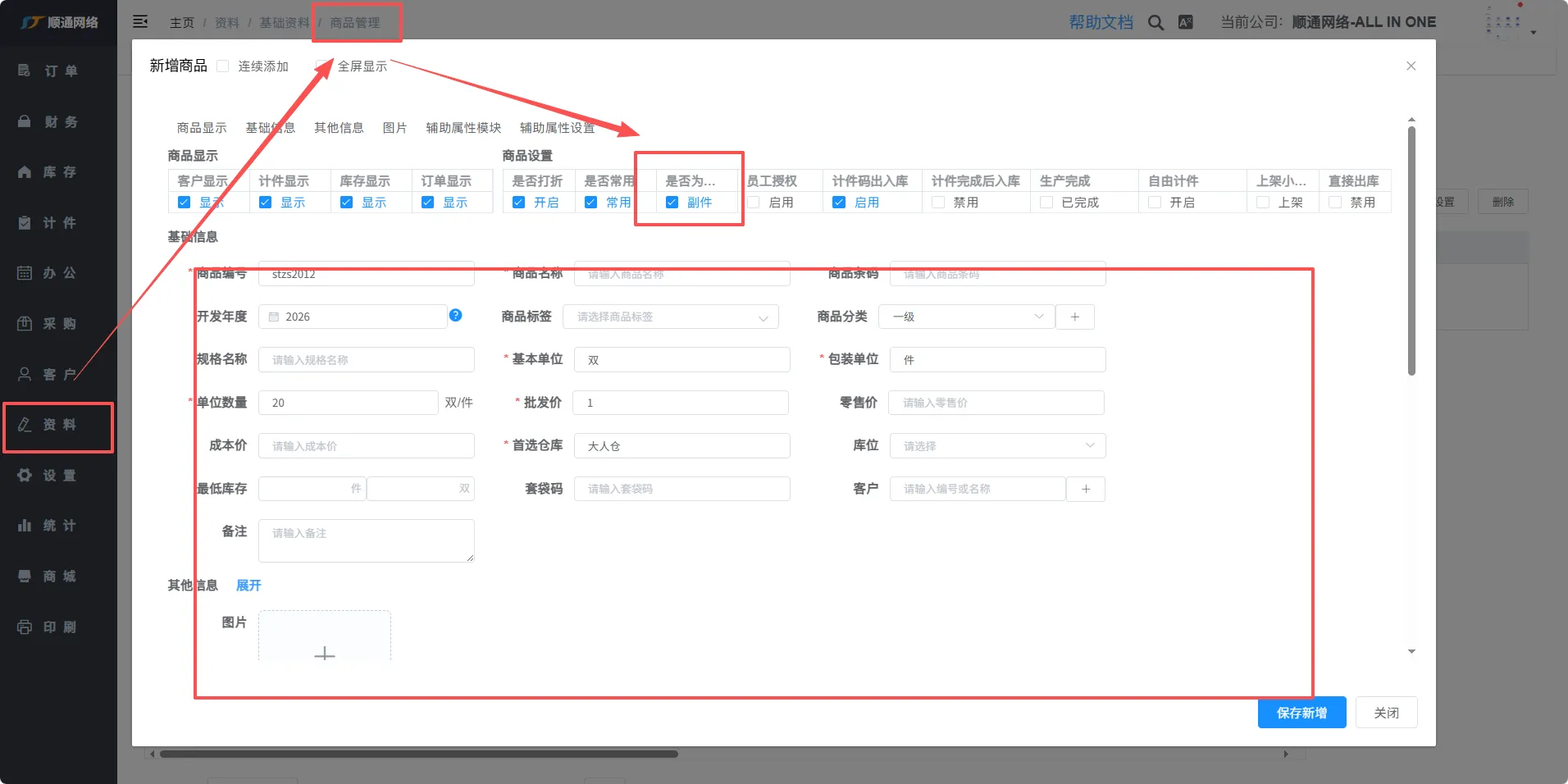1568x784 pixels.
Task: Toggle the 是否打折 开启 checkbox
Action: (518, 203)
